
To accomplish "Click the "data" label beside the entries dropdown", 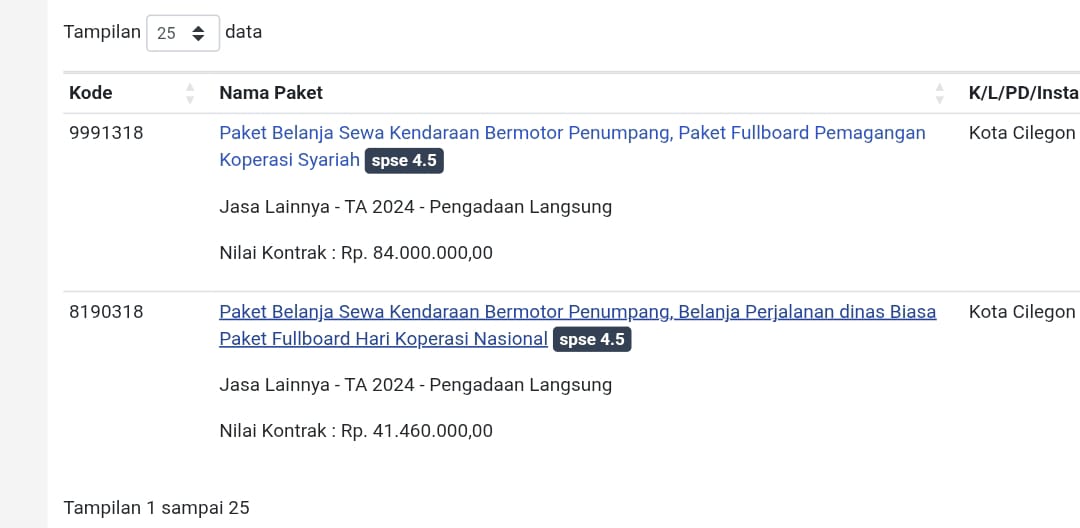I will coord(243,32).
